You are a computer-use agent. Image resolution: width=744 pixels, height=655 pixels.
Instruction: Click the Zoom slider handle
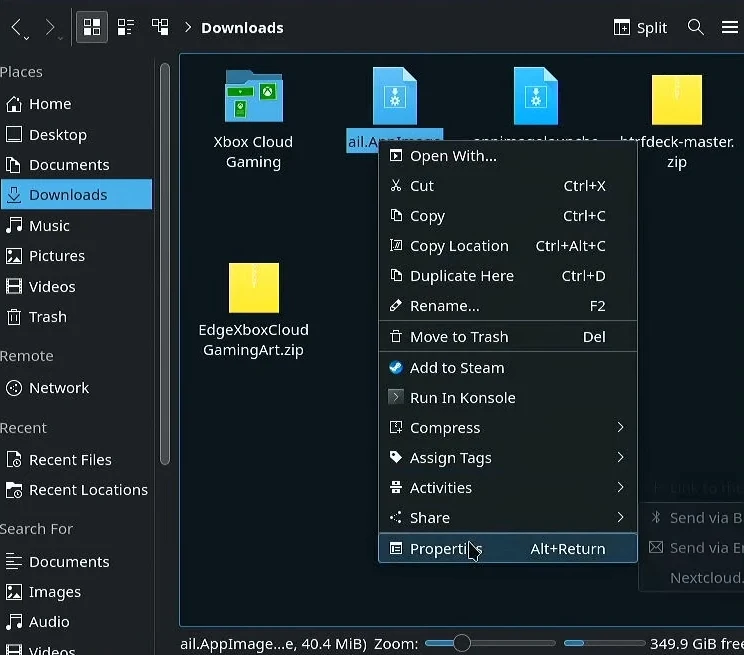point(462,643)
